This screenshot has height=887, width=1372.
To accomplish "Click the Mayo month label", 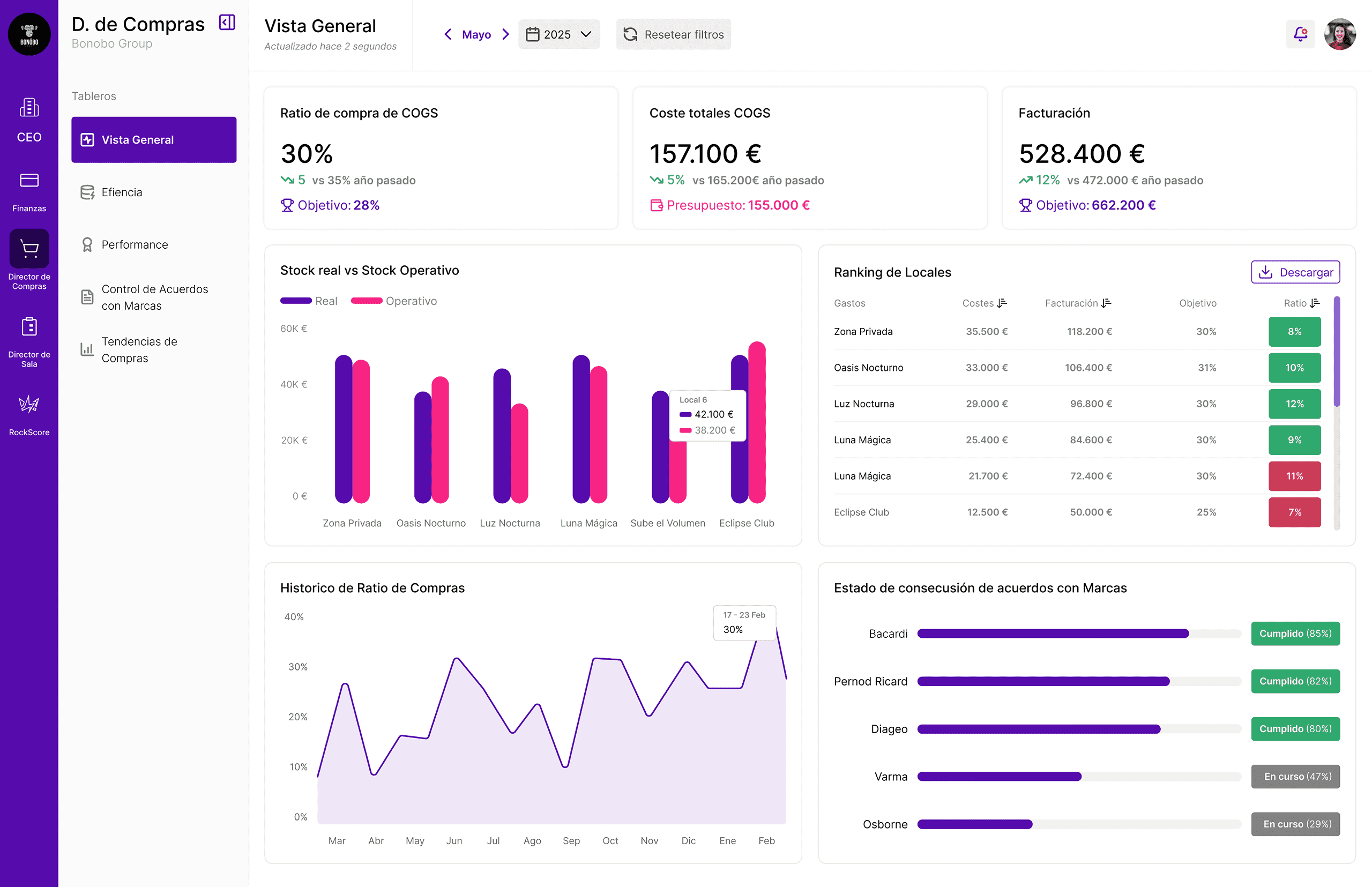I will (x=476, y=34).
